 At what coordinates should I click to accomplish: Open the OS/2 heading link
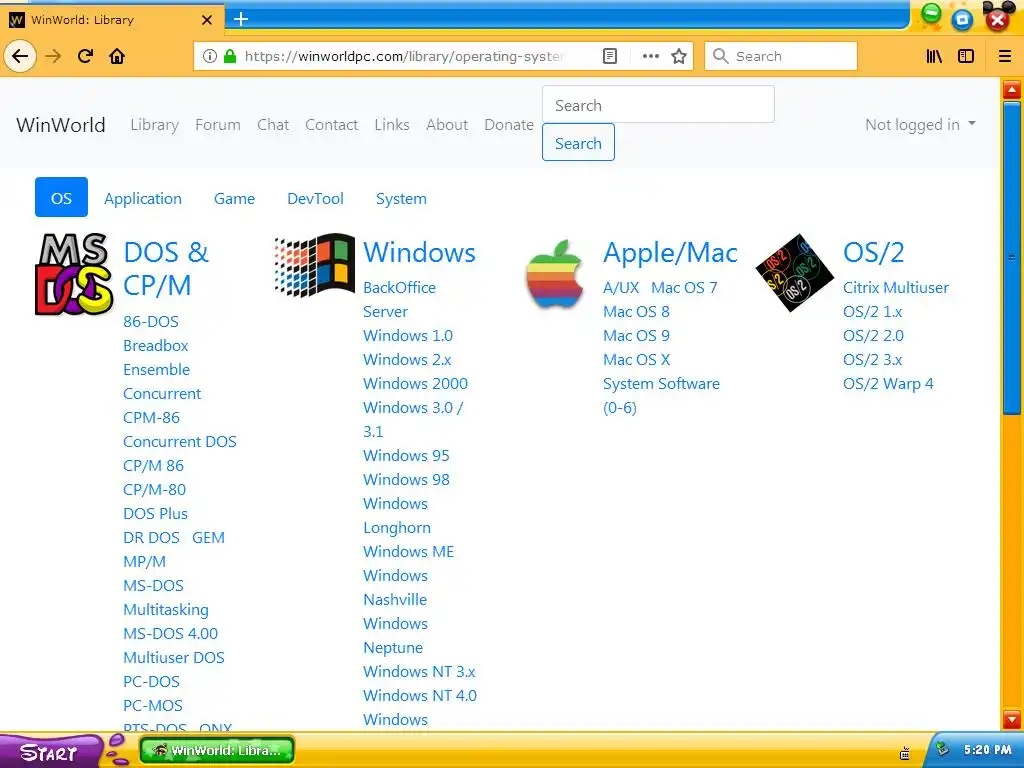point(874,253)
